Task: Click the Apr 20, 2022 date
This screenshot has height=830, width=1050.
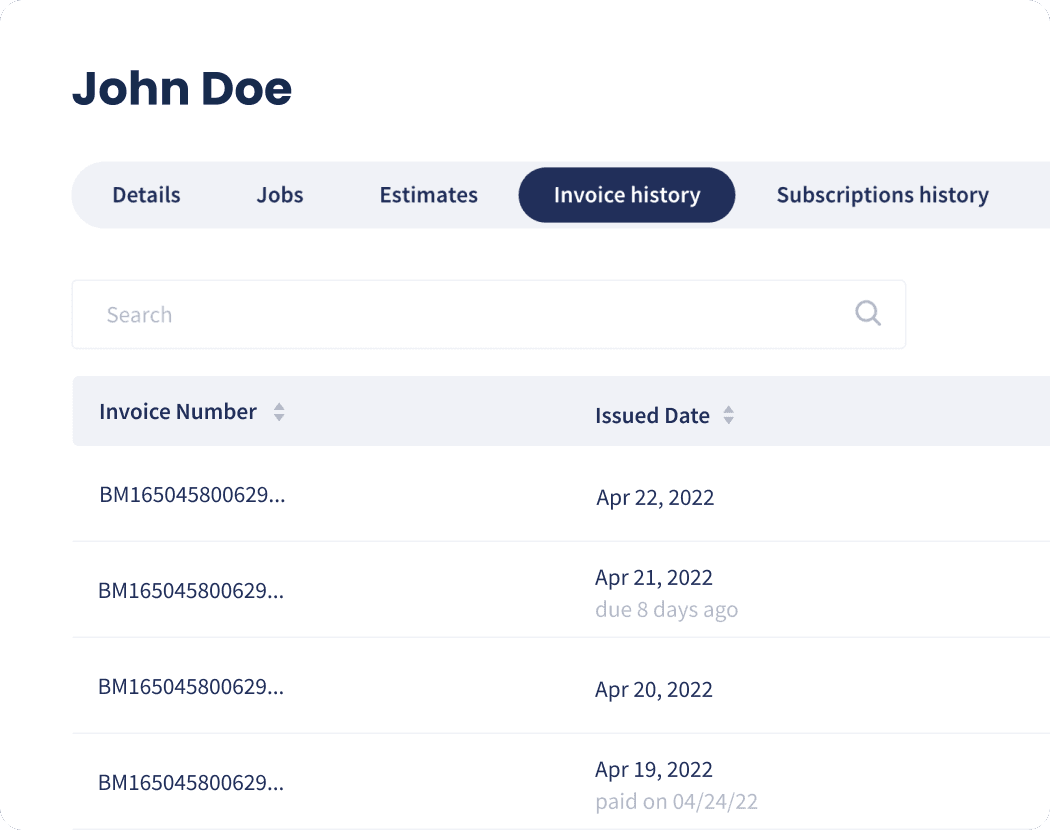Action: (x=654, y=689)
